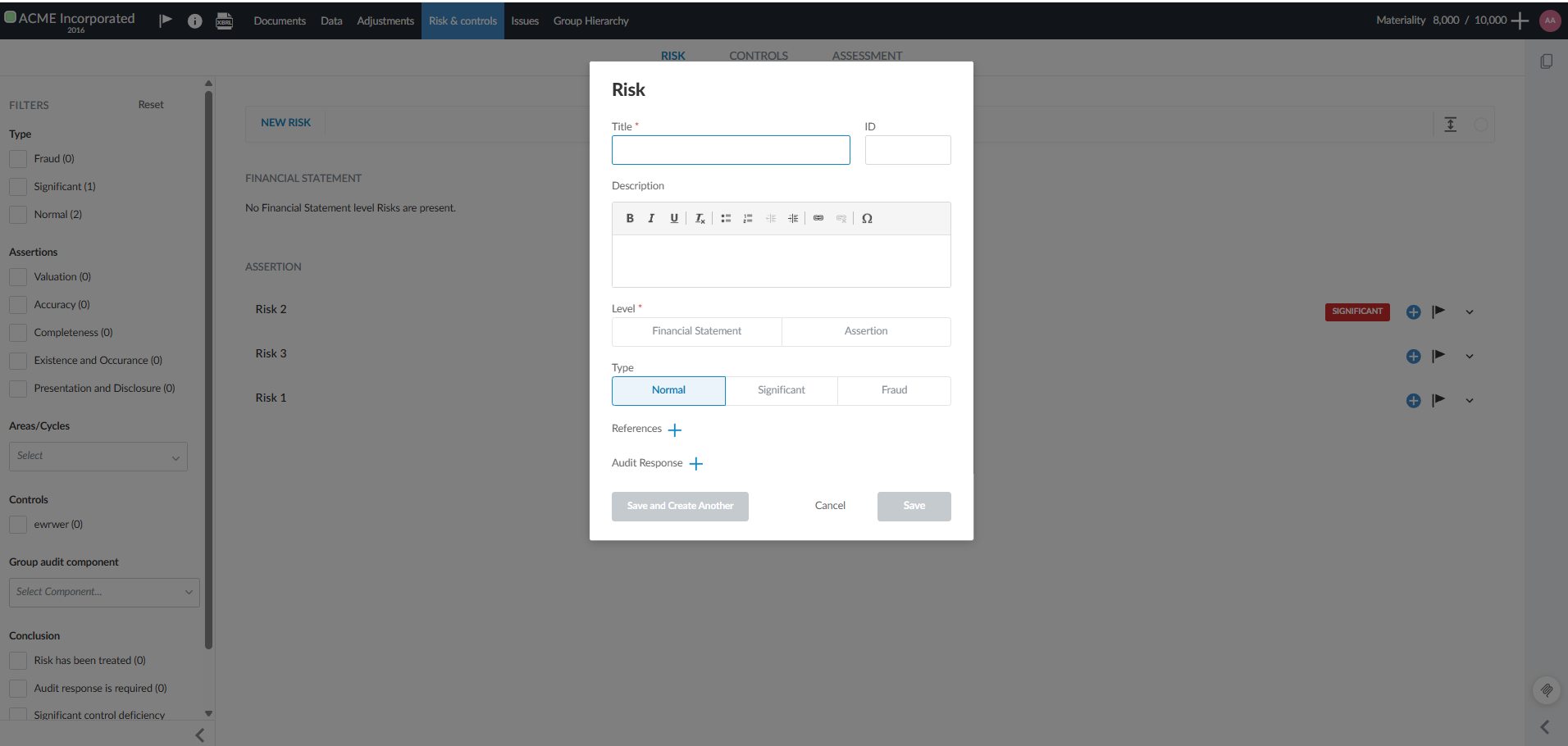The height and width of the screenshot is (746, 1568).
Task: Check the Fraud filter checkbox
Action: [x=17, y=158]
